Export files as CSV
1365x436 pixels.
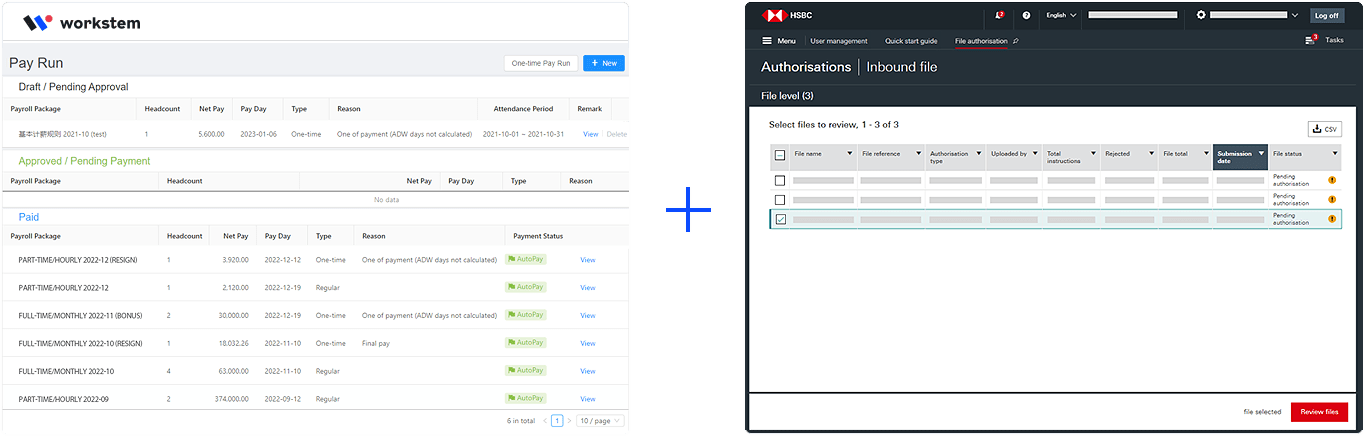pyautogui.click(x=1325, y=129)
